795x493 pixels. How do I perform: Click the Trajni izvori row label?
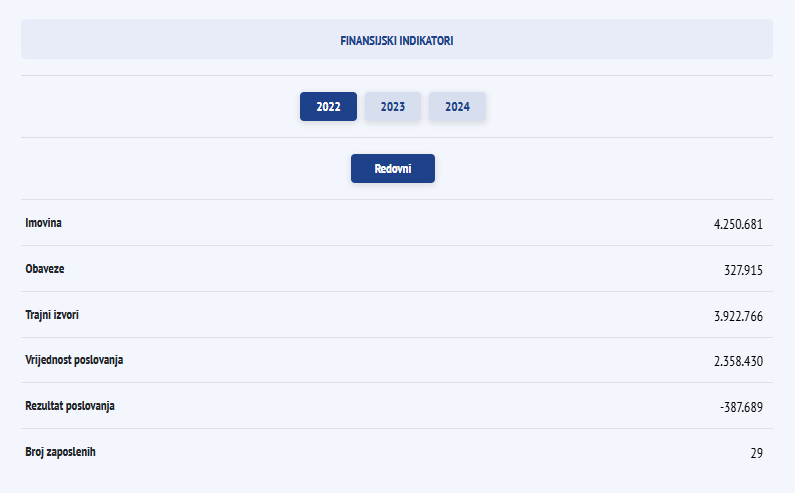(52, 315)
